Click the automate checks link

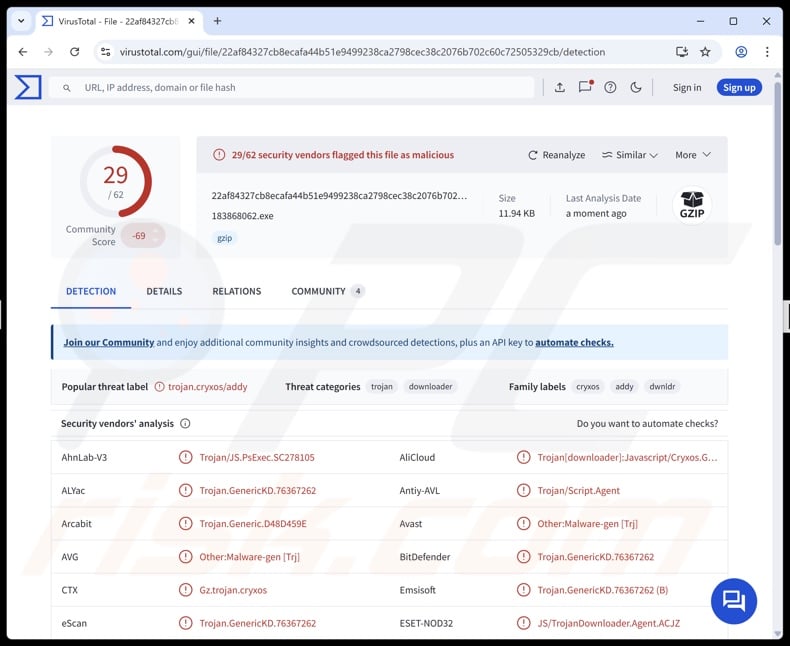(x=574, y=342)
